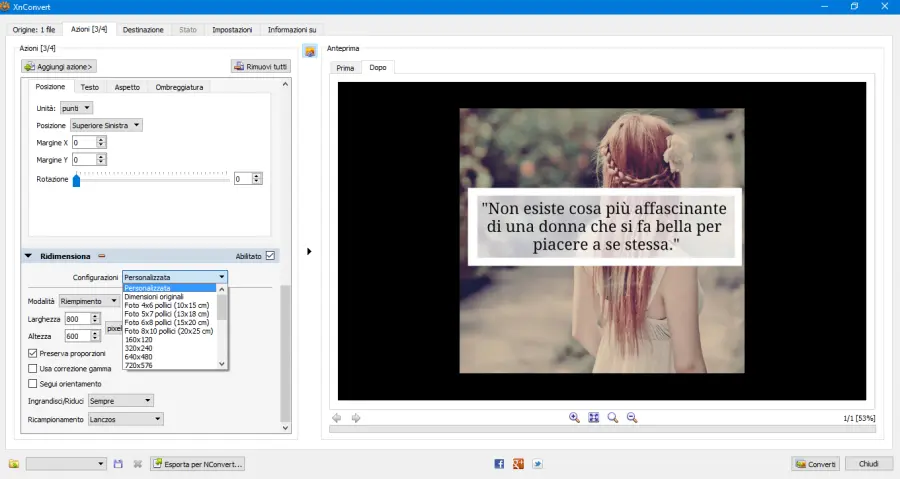Switch to the Testo sub-tab
900x479 pixels.
click(x=90, y=87)
